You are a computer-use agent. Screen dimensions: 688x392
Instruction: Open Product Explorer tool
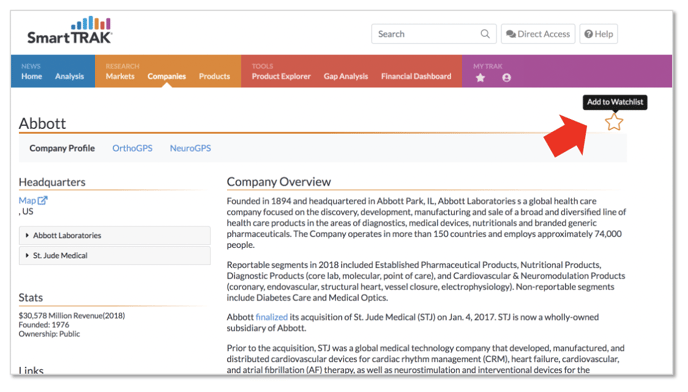pyautogui.click(x=281, y=76)
